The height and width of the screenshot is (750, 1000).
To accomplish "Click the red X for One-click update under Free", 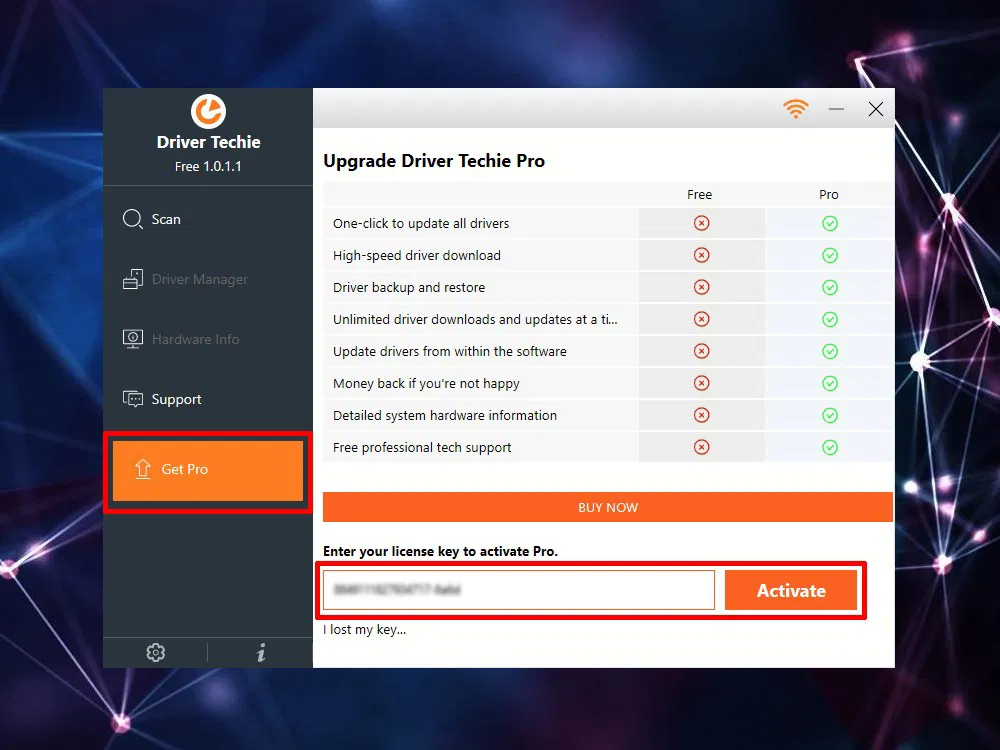I will click(700, 223).
